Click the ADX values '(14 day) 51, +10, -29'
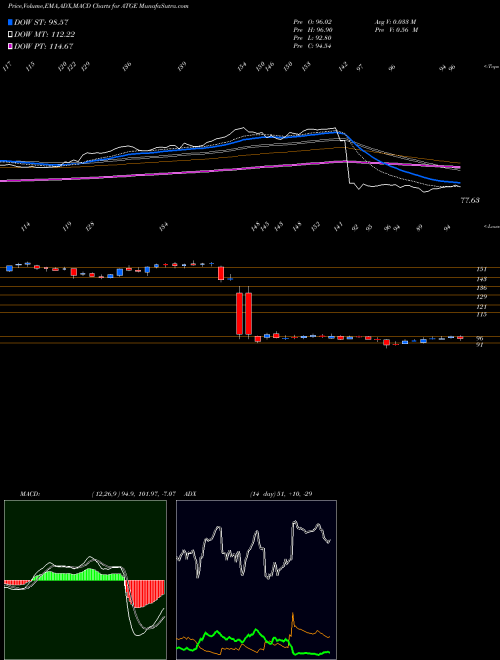 [x=281, y=493]
